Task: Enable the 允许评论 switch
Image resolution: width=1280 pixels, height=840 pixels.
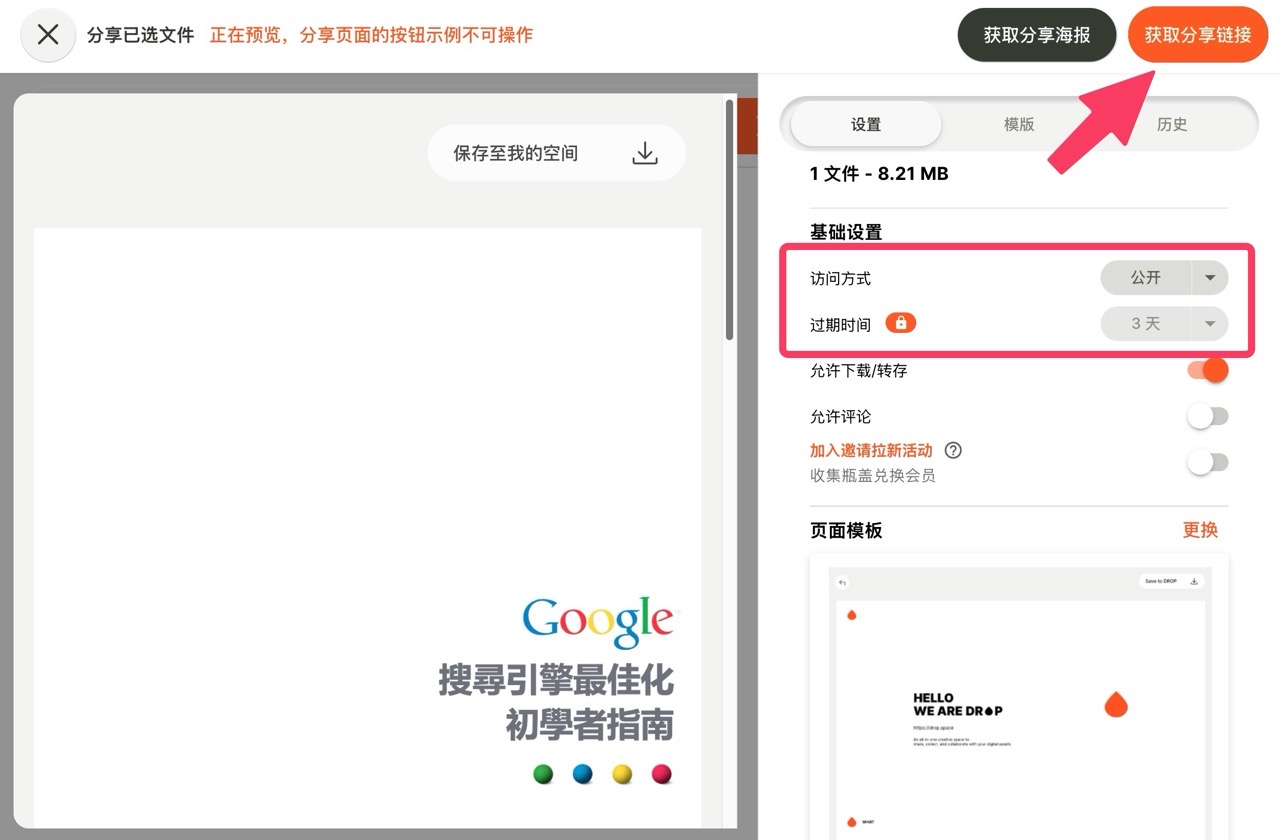Action: (x=1207, y=416)
